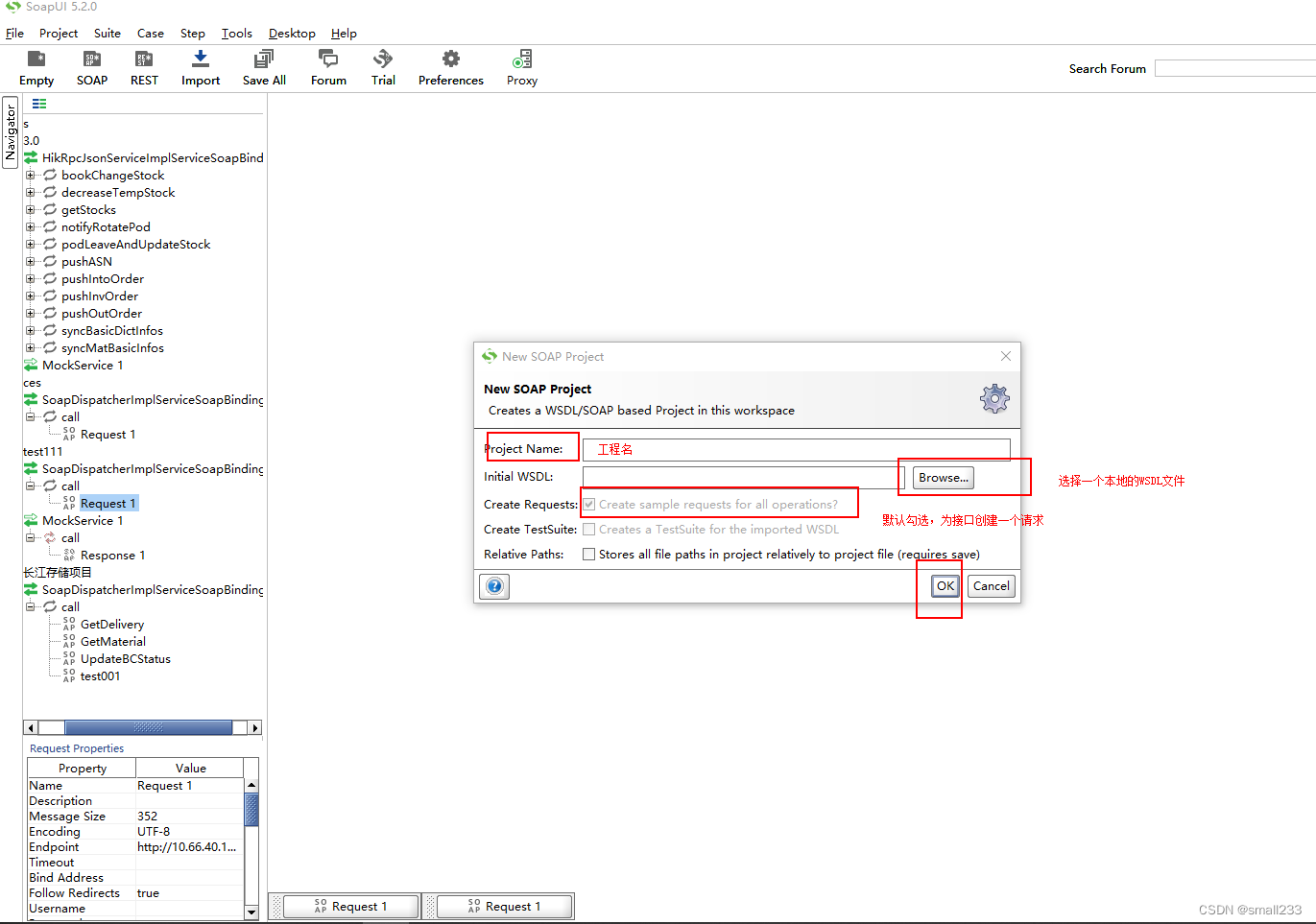
Task: Open the Navigator side tab
Action: [x=11, y=132]
